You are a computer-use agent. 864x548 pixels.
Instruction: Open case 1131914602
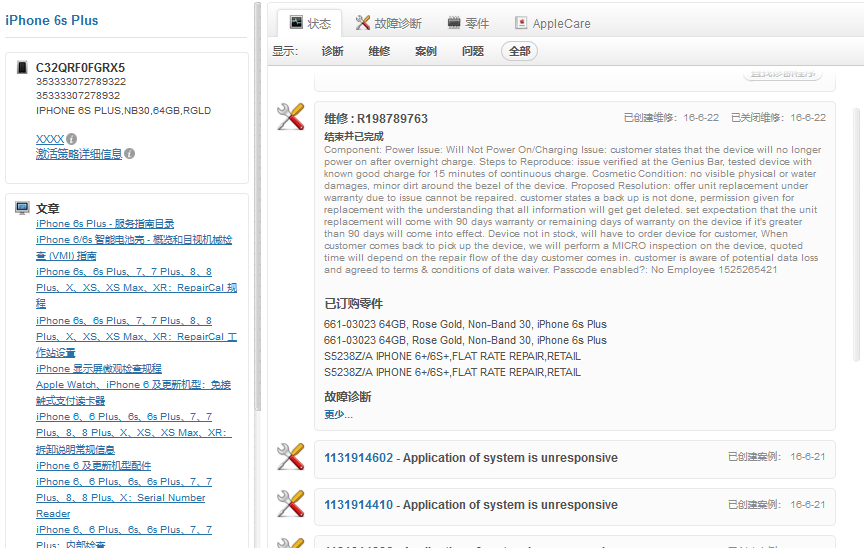[x=359, y=458]
